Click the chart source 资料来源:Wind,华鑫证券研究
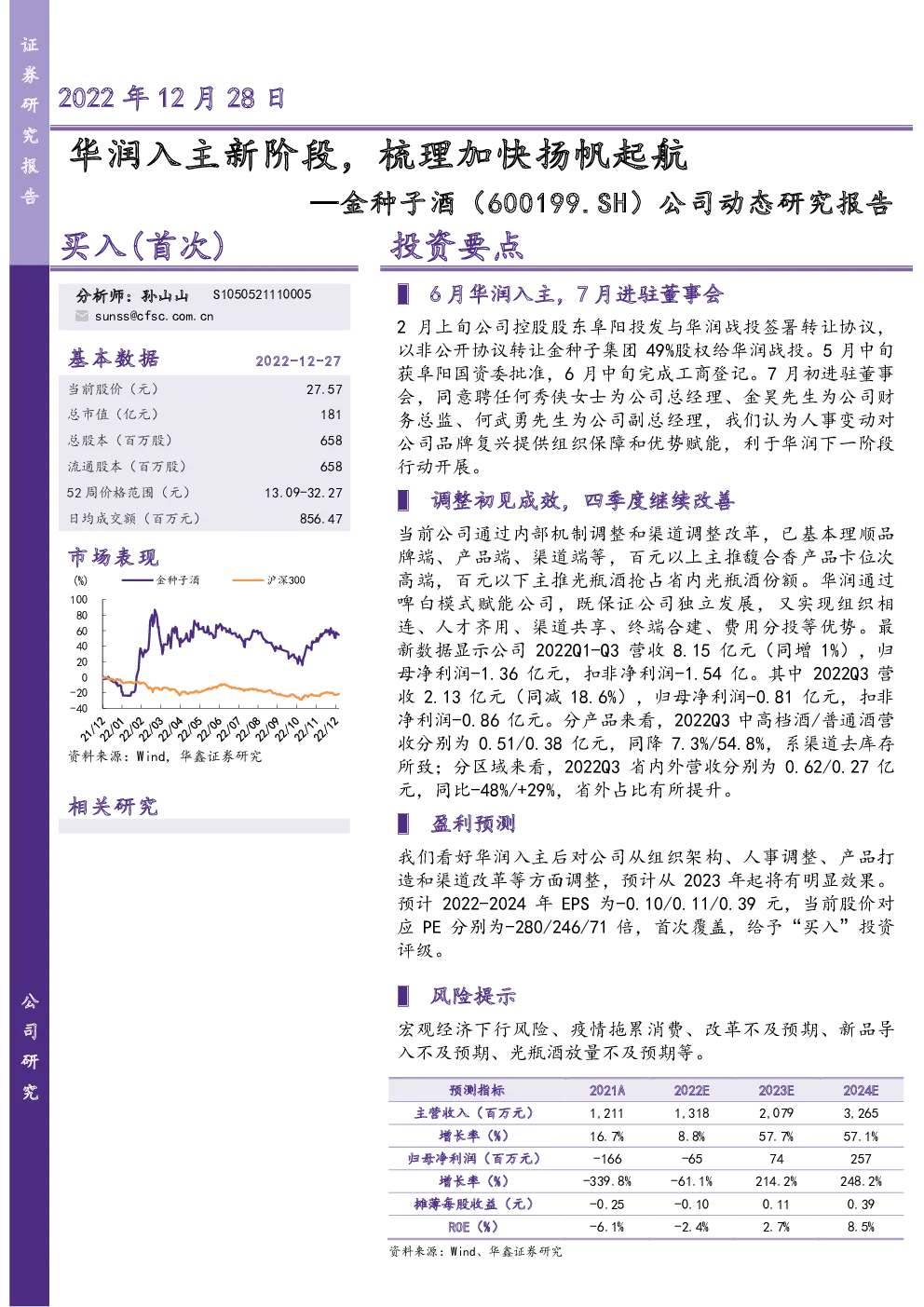 165,756
